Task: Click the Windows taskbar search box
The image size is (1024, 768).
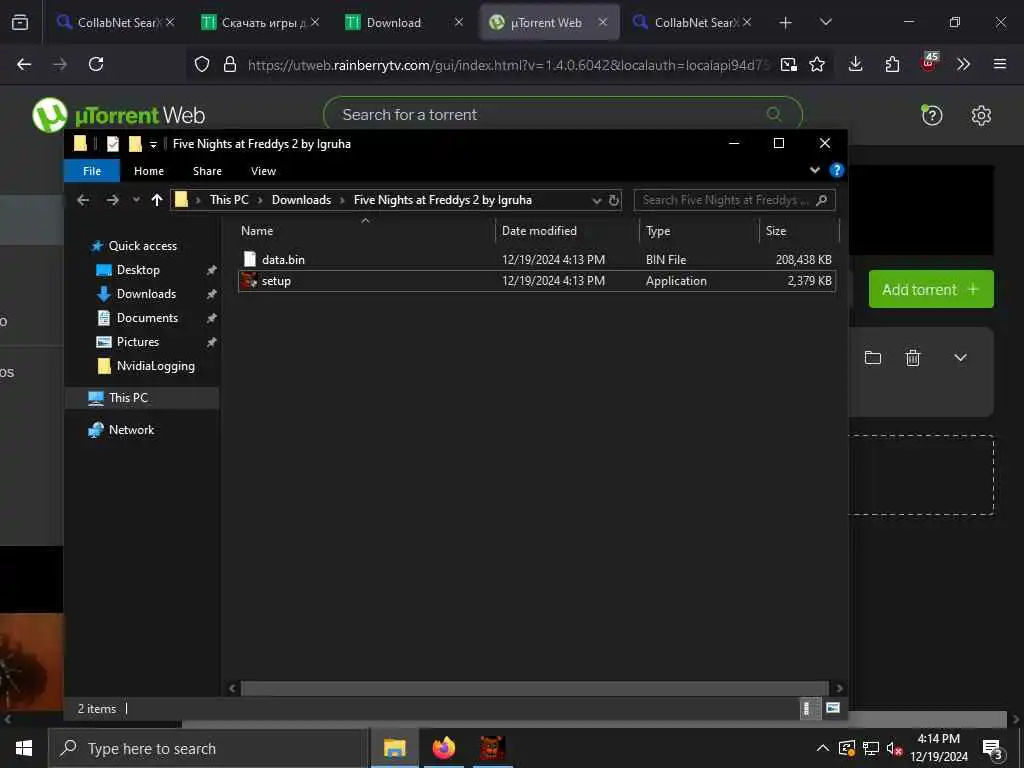Action: pos(208,748)
